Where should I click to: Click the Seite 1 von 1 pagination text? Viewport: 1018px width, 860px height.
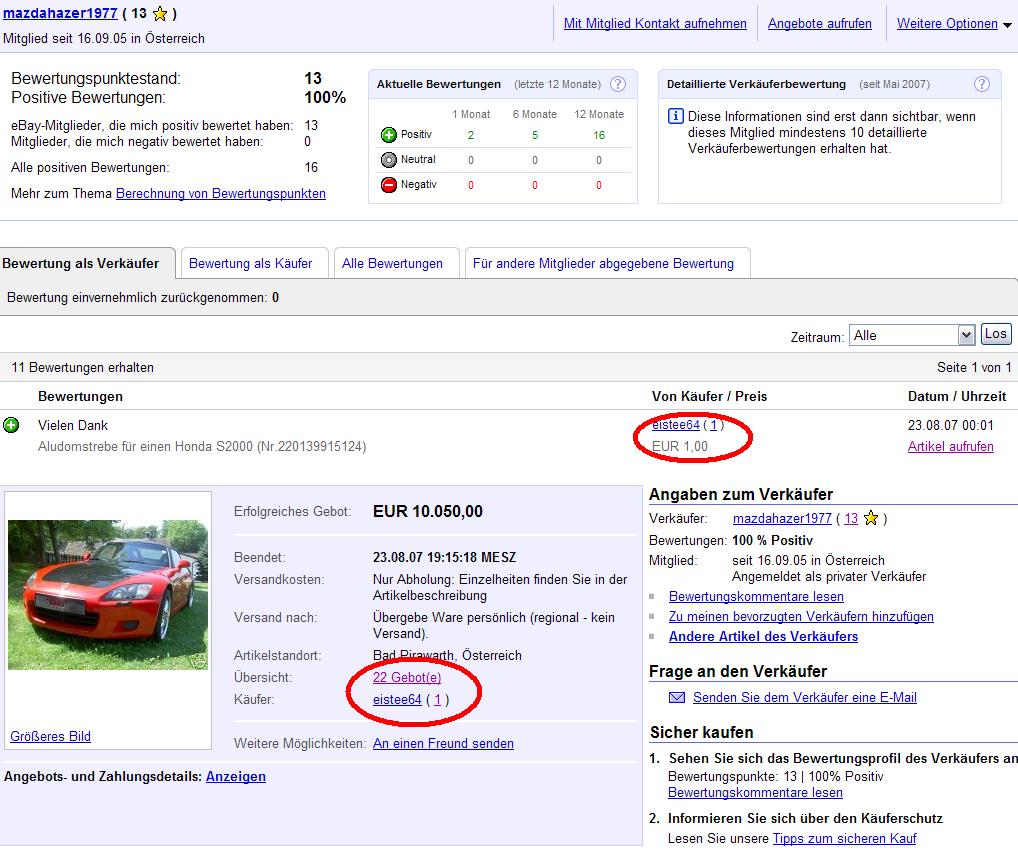[974, 367]
